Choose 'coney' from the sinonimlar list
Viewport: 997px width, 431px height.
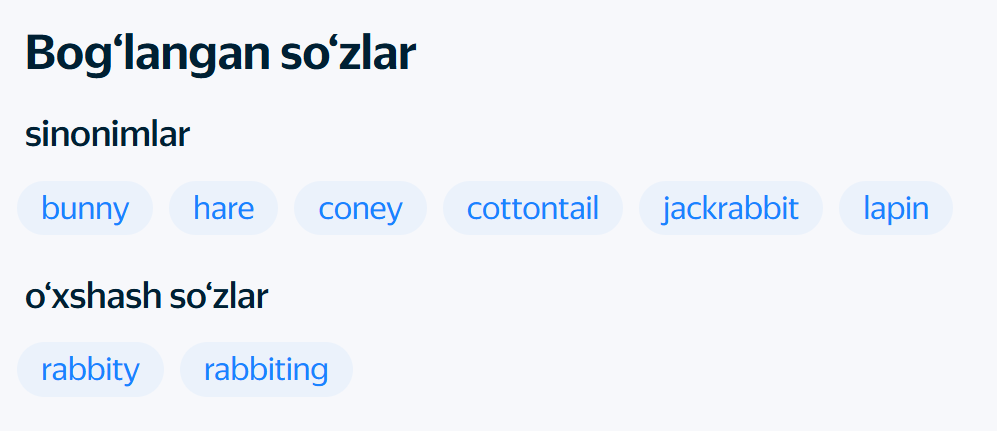coord(360,208)
